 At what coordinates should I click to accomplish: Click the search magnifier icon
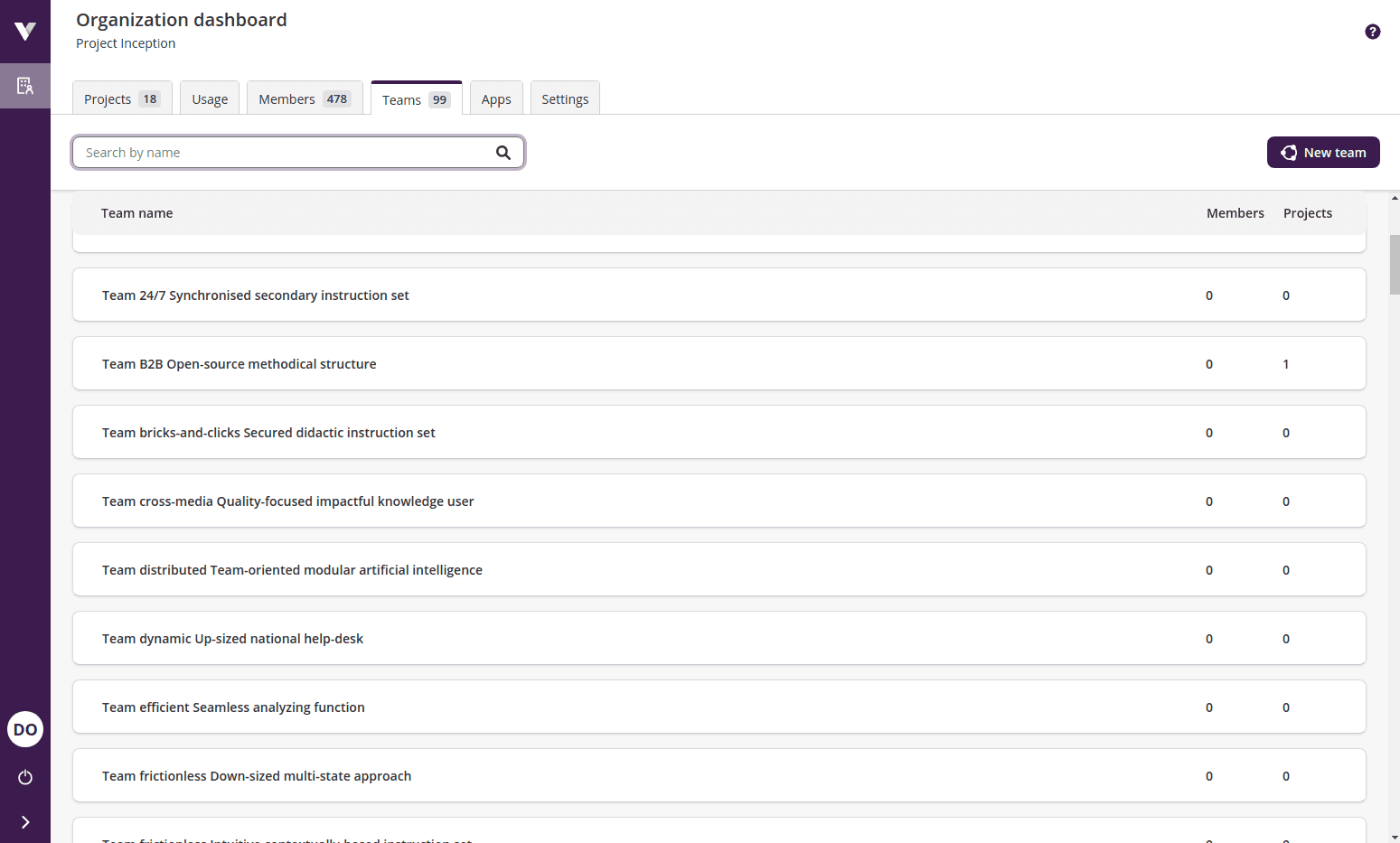(503, 153)
